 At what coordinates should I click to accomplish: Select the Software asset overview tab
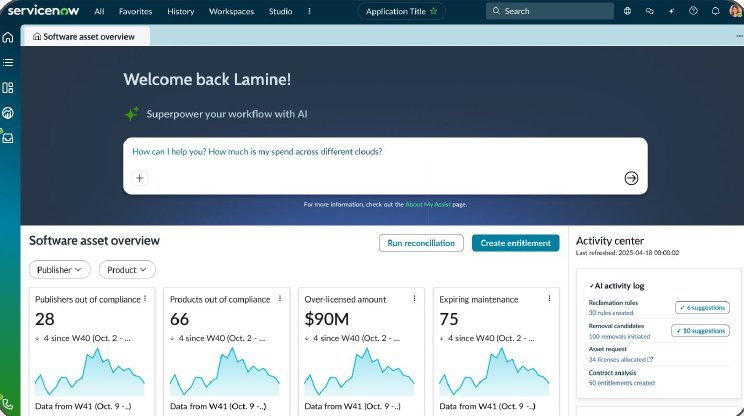pos(85,37)
